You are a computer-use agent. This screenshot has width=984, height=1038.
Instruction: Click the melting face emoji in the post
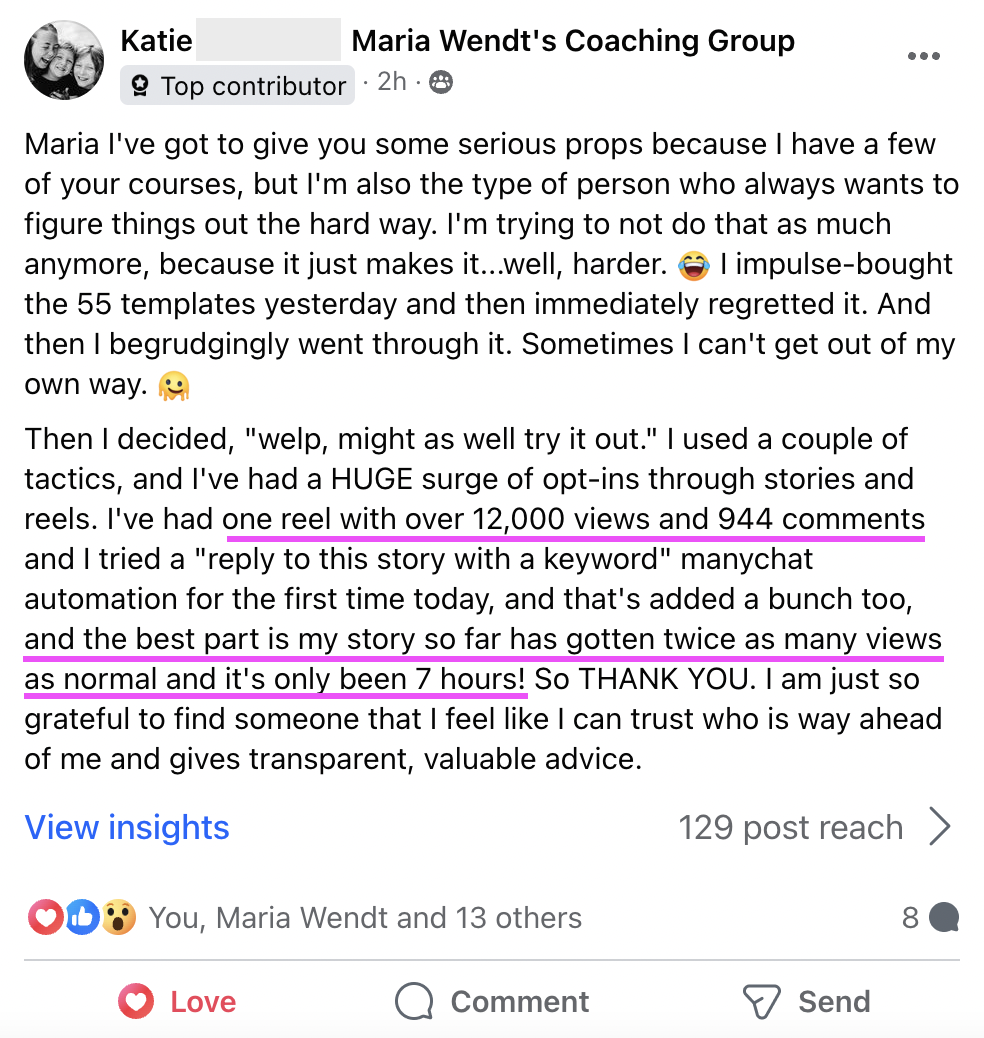coord(174,385)
